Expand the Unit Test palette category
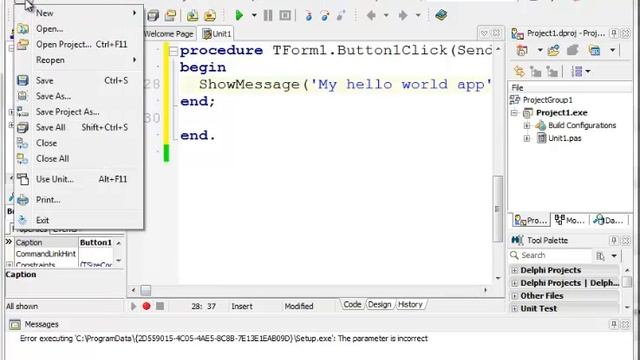Image resolution: width=640 pixels, height=360 pixels. tap(514, 309)
